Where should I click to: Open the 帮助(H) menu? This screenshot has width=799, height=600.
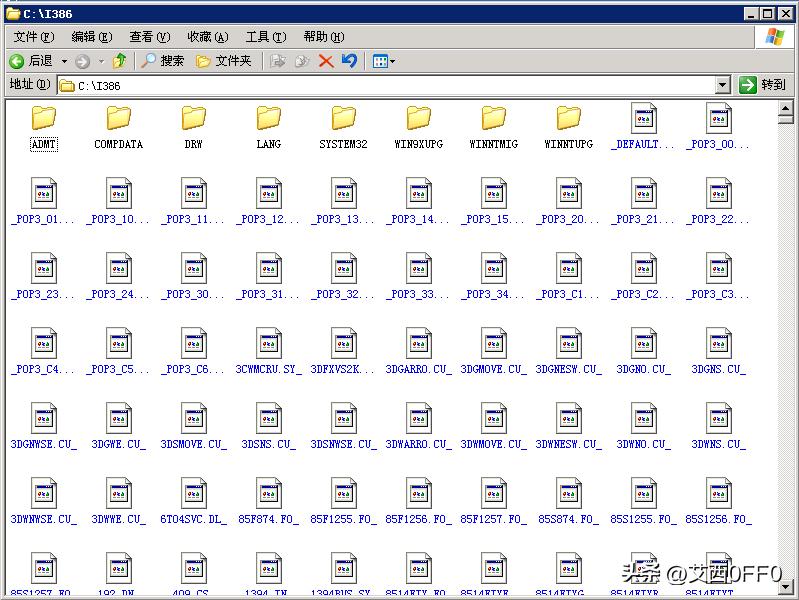pyautogui.click(x=324, y=37)
